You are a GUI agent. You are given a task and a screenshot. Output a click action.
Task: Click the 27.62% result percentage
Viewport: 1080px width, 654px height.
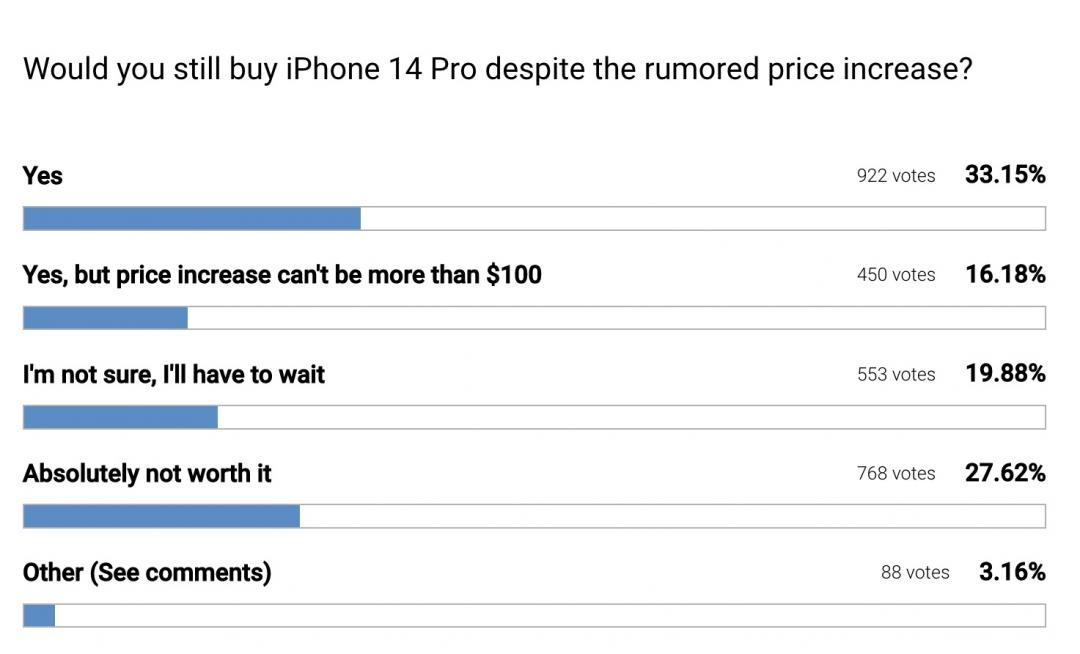click(x=1005, y=473)
